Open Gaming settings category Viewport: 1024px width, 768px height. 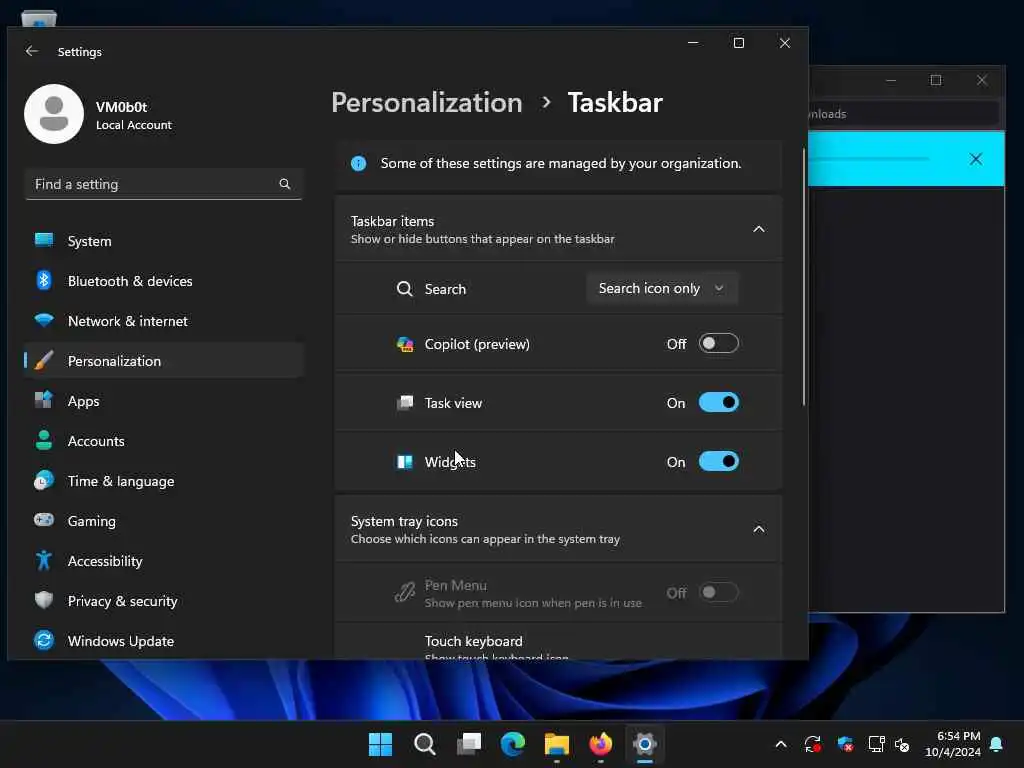point(164,520)
